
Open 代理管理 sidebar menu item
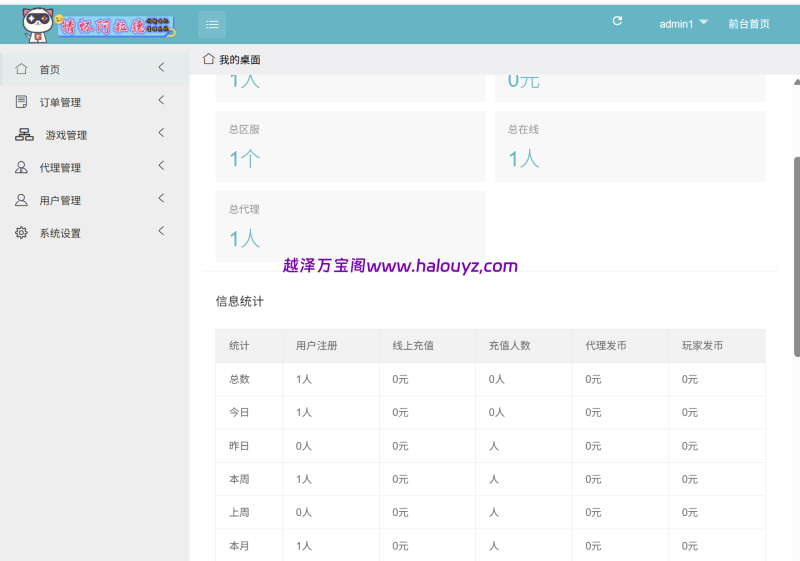click(94, 167)
